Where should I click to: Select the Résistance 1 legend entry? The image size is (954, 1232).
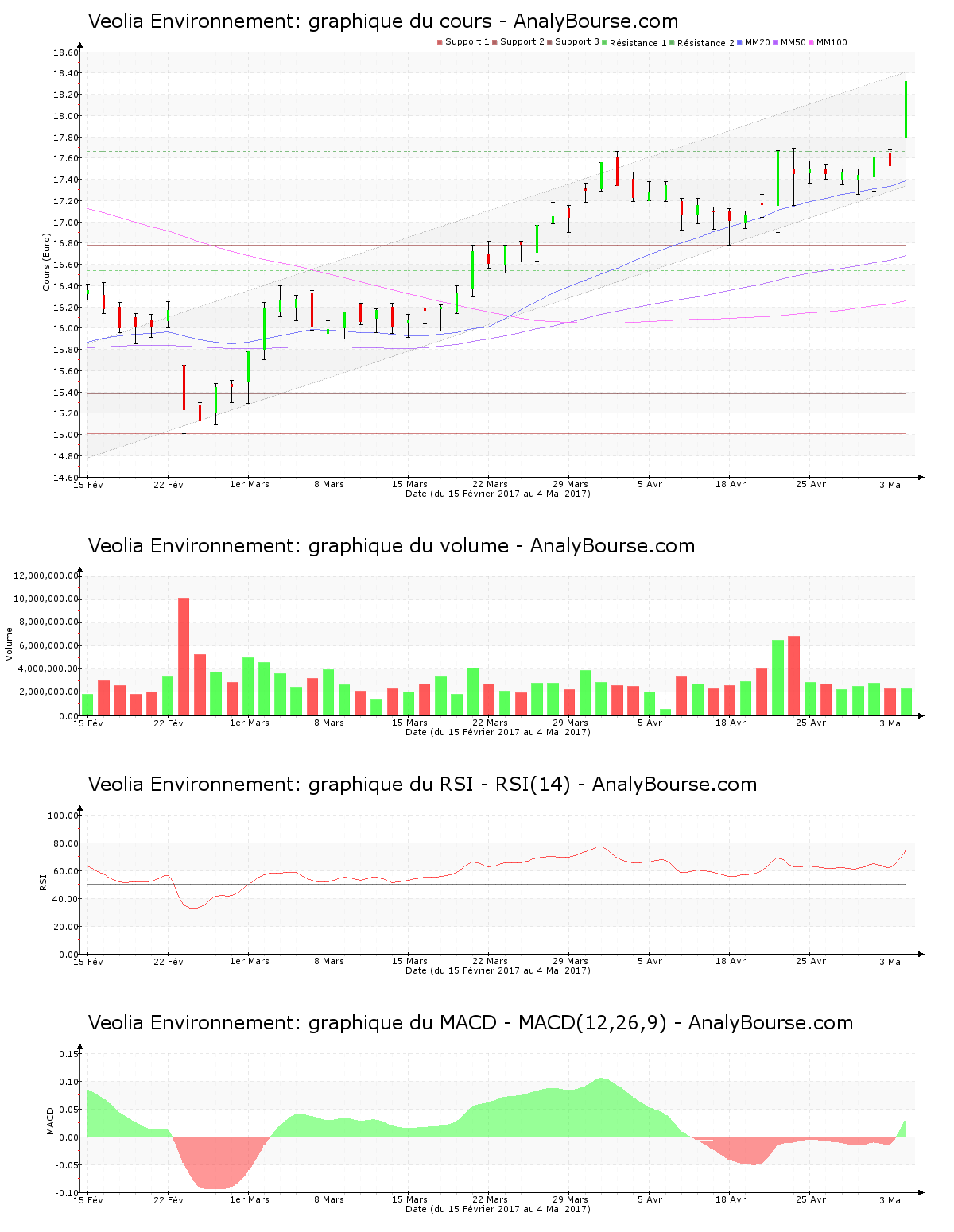[634, 43]
